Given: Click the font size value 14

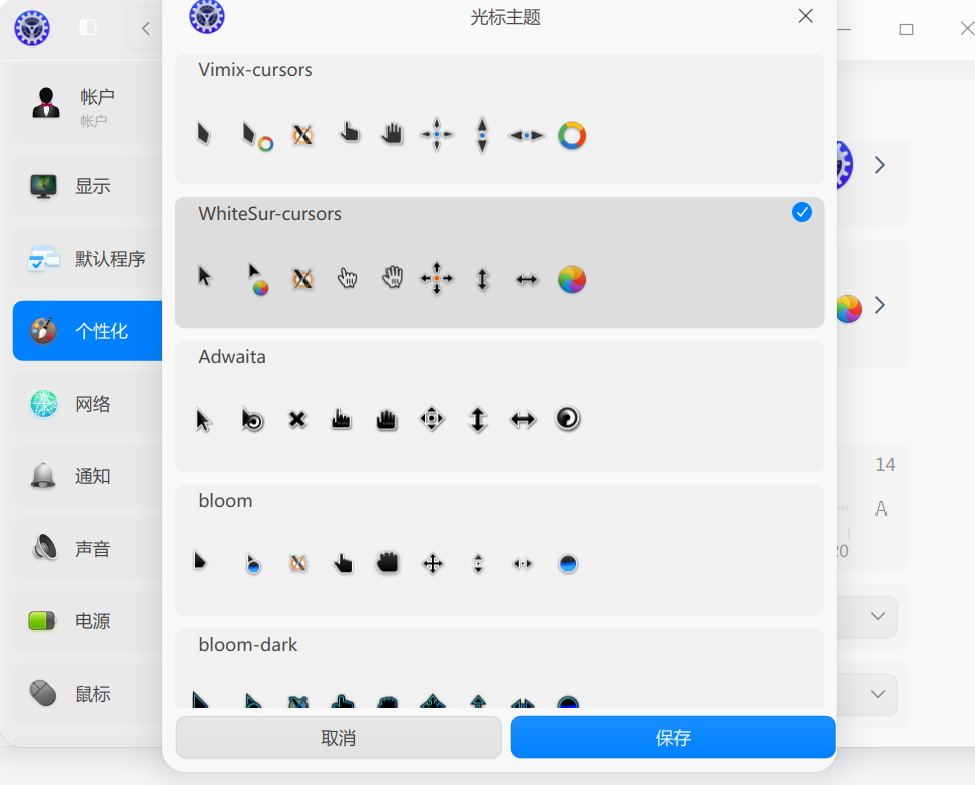Looking at the screenshot, I should [885, 465].
